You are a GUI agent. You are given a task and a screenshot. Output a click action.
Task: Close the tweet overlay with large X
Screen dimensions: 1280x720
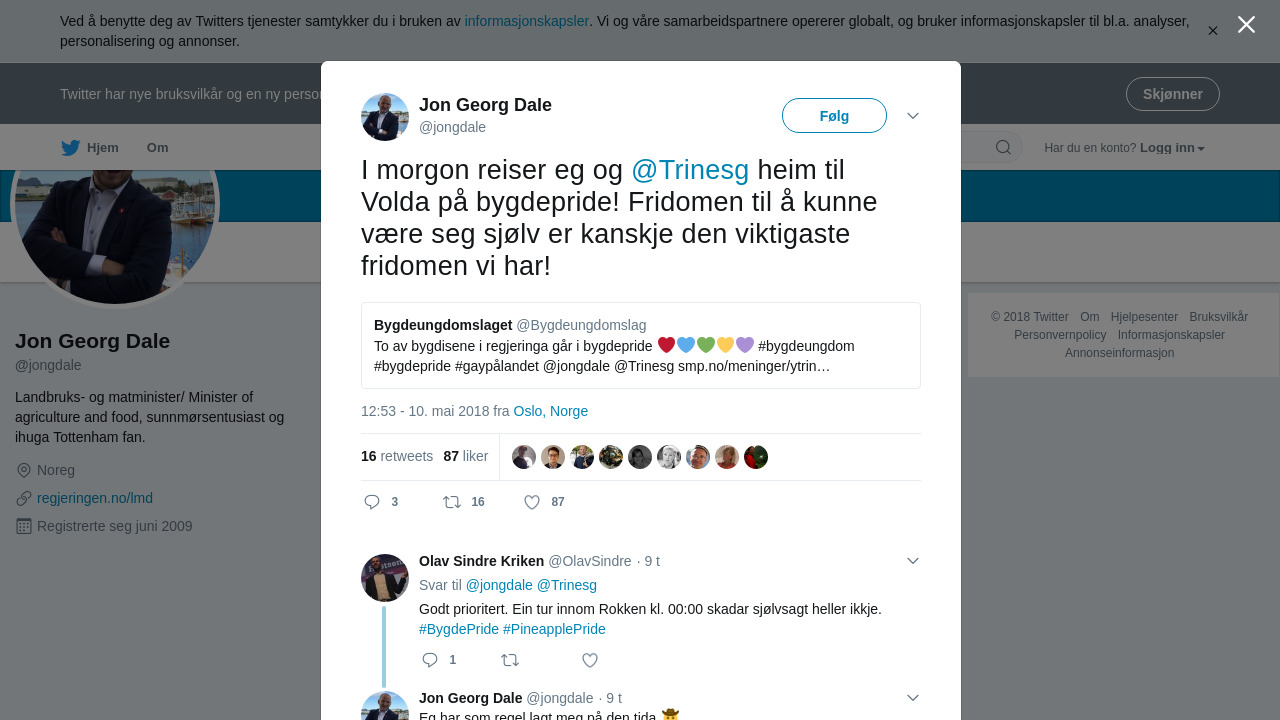pos(1246,25)
